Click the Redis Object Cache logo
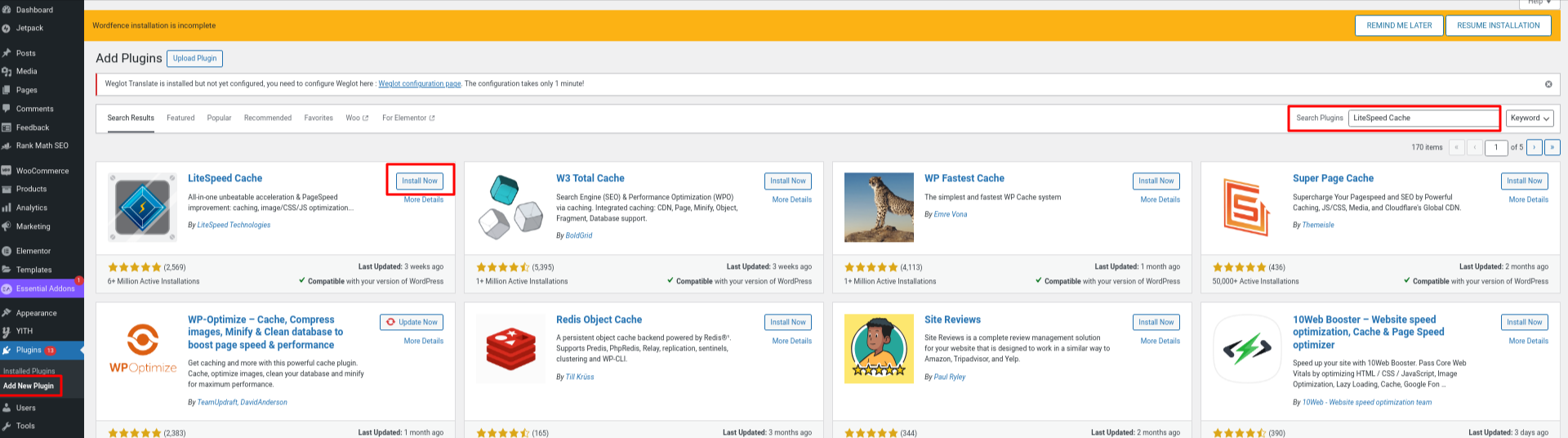 point(510,349)
